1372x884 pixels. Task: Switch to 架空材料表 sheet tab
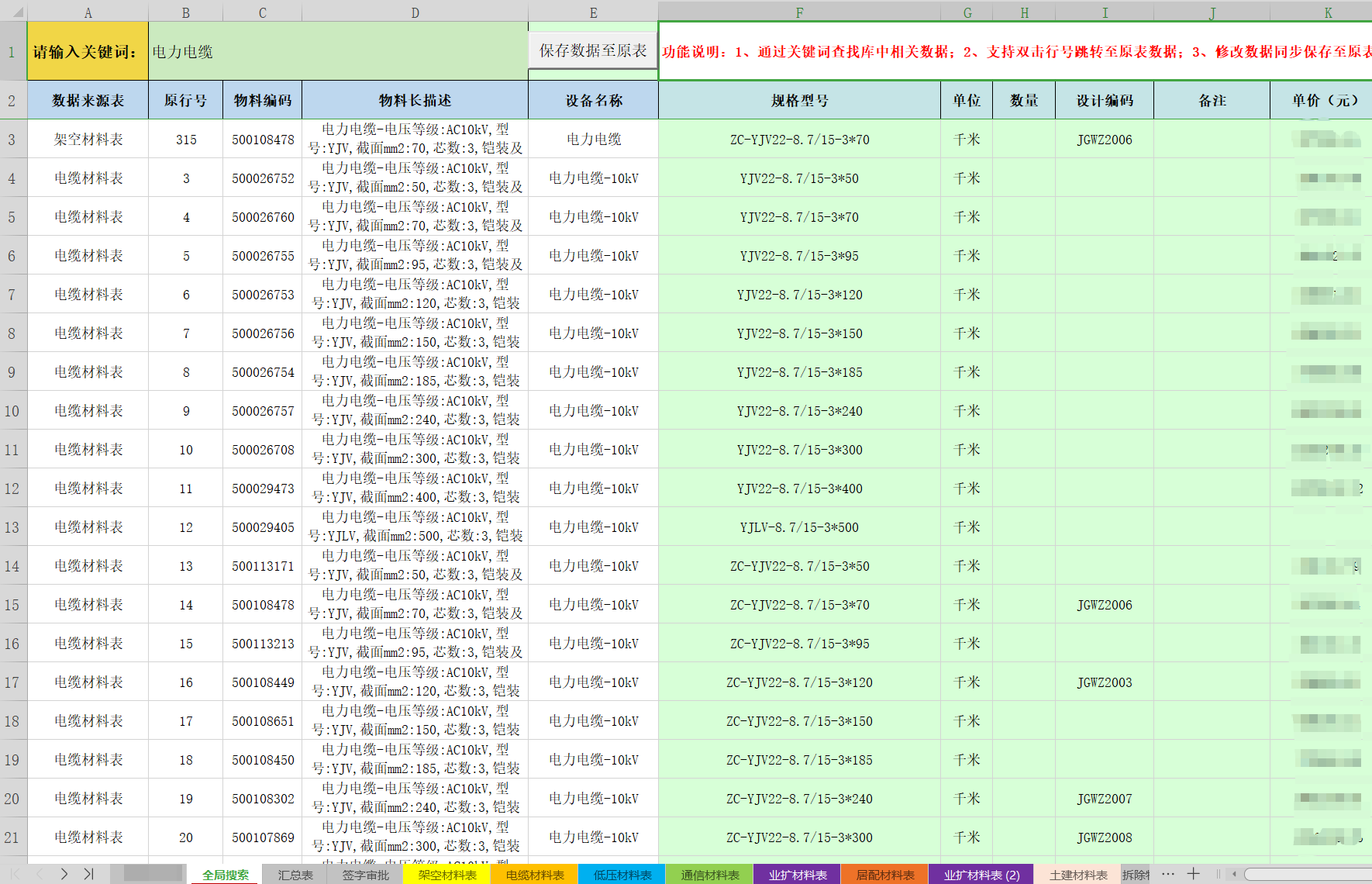[447, 875]
